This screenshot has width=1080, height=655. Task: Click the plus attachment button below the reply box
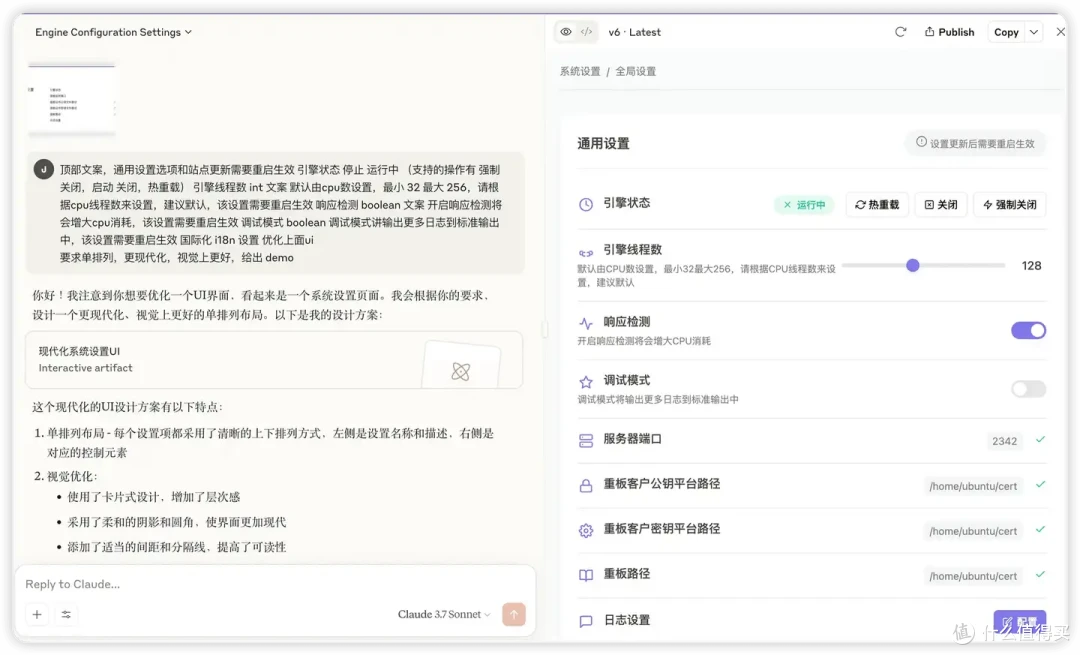click(37, 614)
